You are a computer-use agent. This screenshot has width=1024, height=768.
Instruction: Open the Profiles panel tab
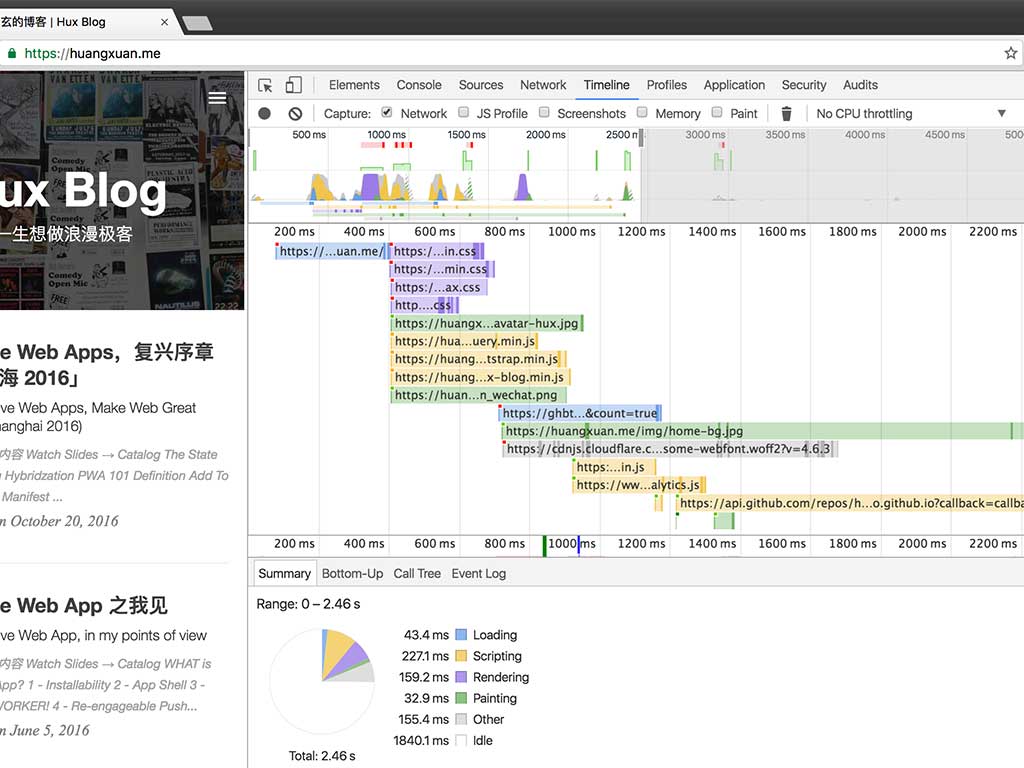coord(666,85)
